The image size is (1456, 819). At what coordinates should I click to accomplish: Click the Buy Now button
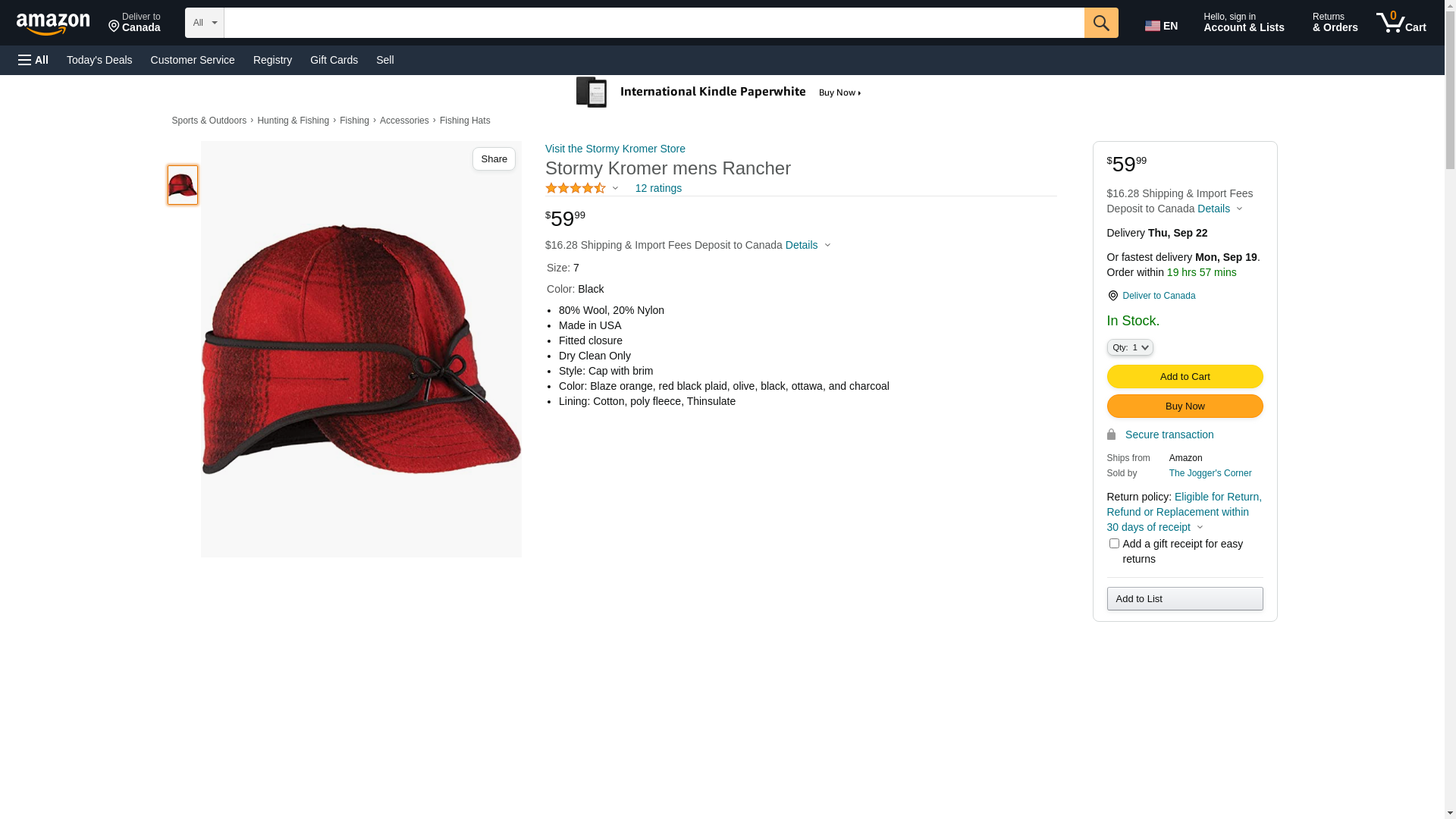pyautogui.click(x=1185, y=406)
